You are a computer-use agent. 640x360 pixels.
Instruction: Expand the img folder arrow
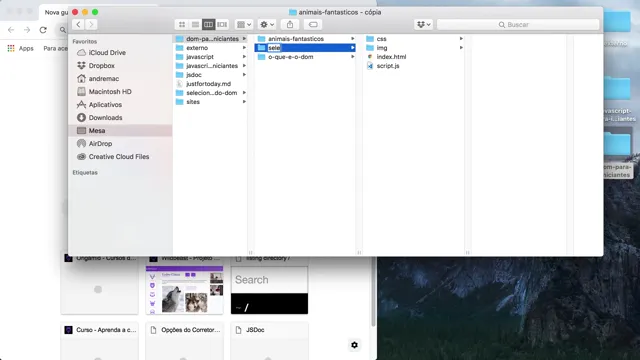pyautogui.click(x=461, y=48)
